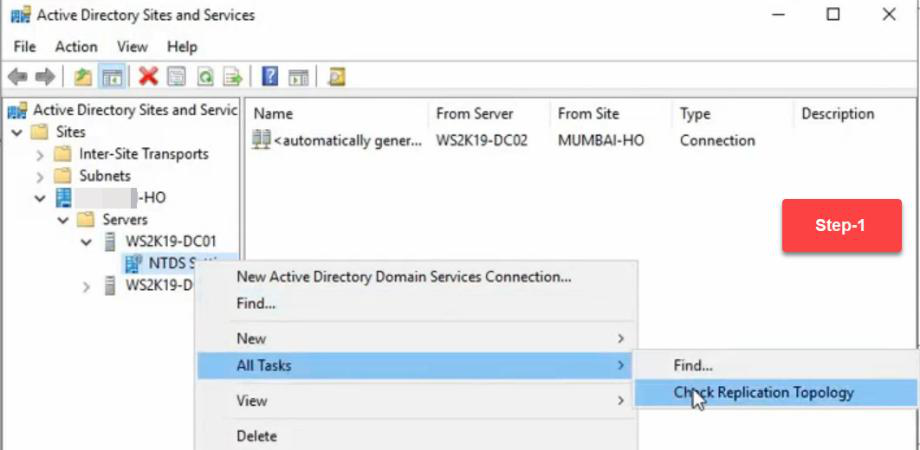Expand the second WS2K19-D server node
The height and width of the screenshot is (450, 920).
tap(86, 287)
